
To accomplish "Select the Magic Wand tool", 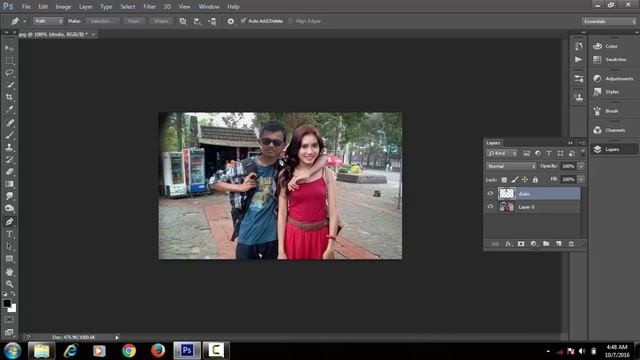I will tap(9, 85).
